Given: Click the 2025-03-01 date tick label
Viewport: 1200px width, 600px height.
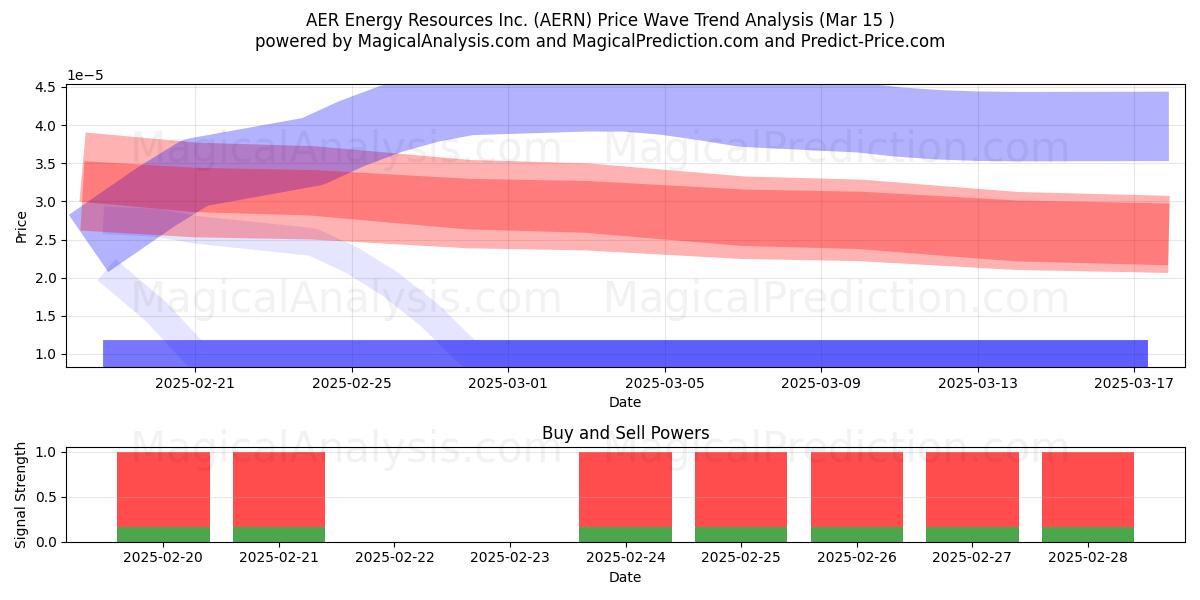Looking at the screenshot, I should pos(508,383).
